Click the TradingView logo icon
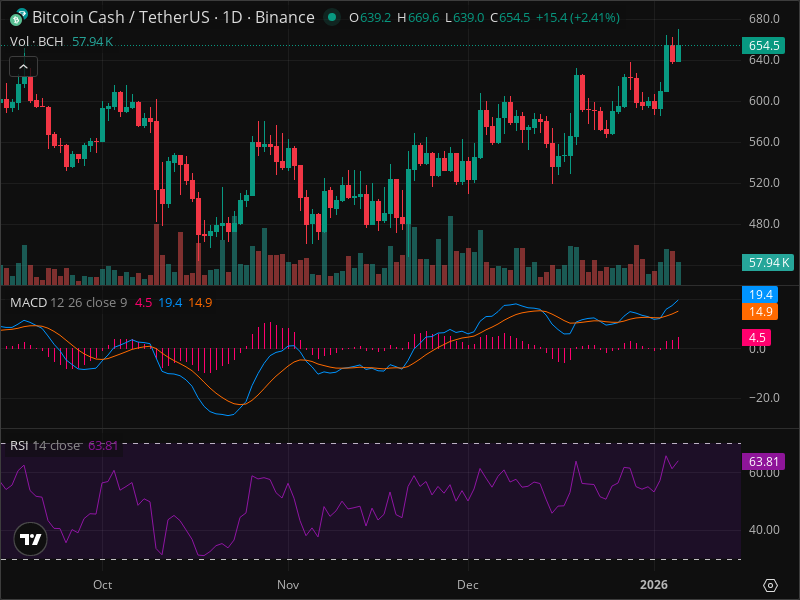The width and height of the screenshot is (800, 600). [31, 539]
